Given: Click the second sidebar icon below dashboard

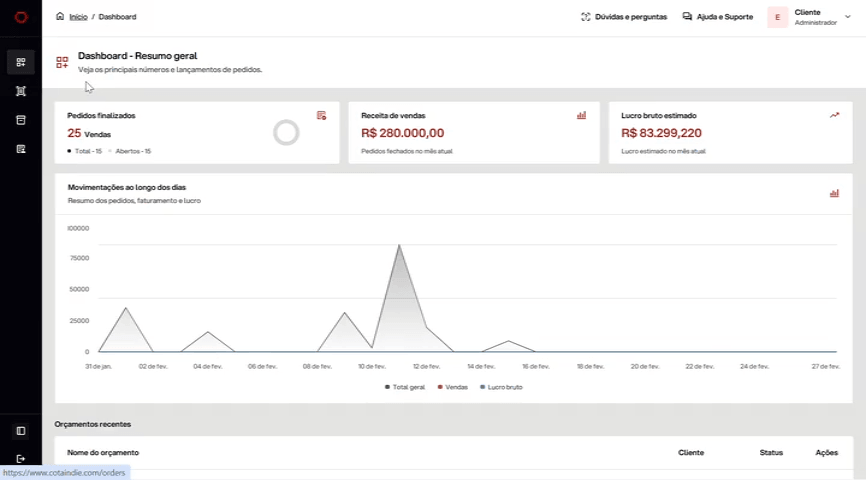Looking at the screenshot, I should [x=21, y=91].
